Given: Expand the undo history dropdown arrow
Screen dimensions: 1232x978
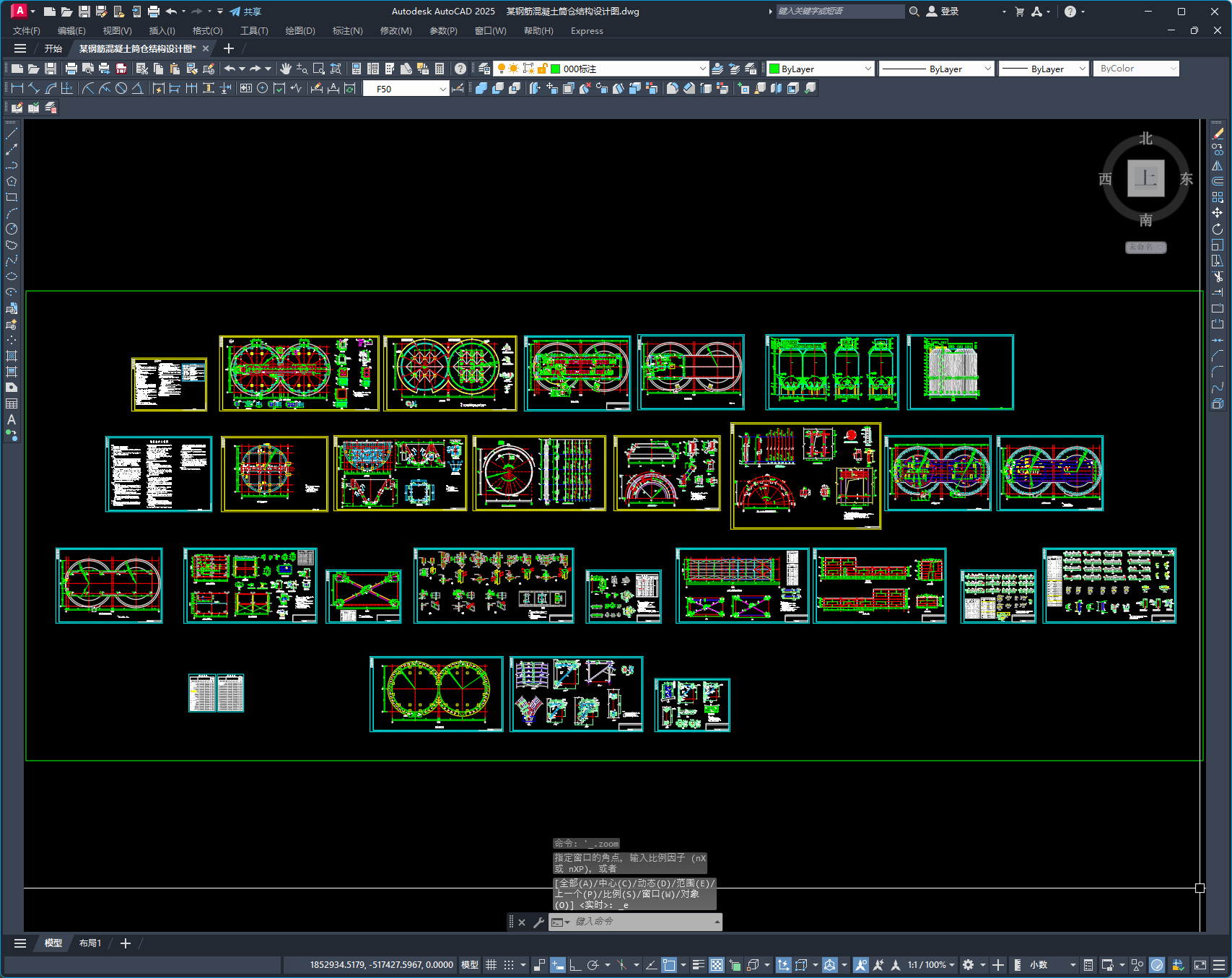Looking at the screenshot, I should click(242, 69).
